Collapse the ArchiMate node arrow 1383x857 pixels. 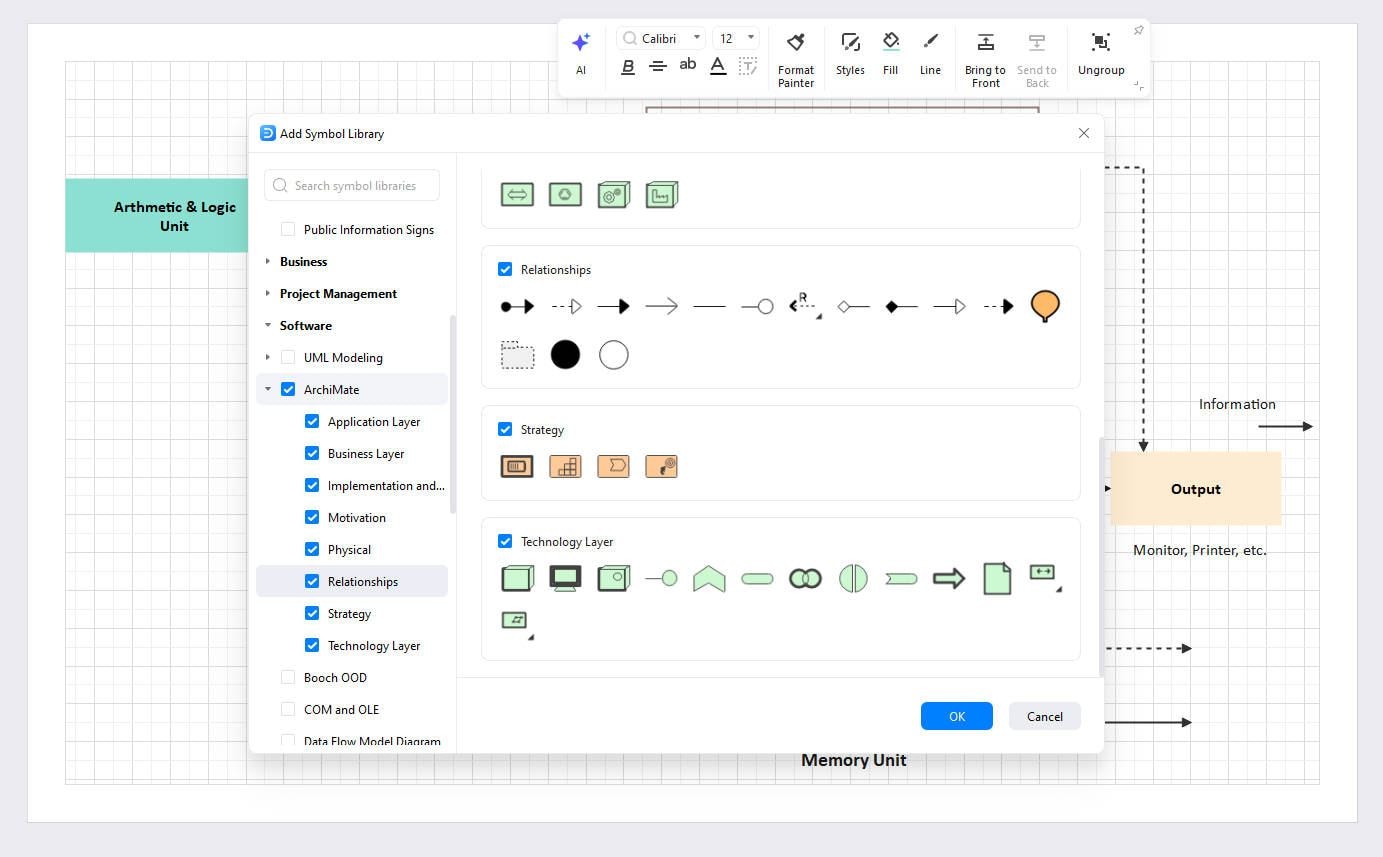pos(267,389)
